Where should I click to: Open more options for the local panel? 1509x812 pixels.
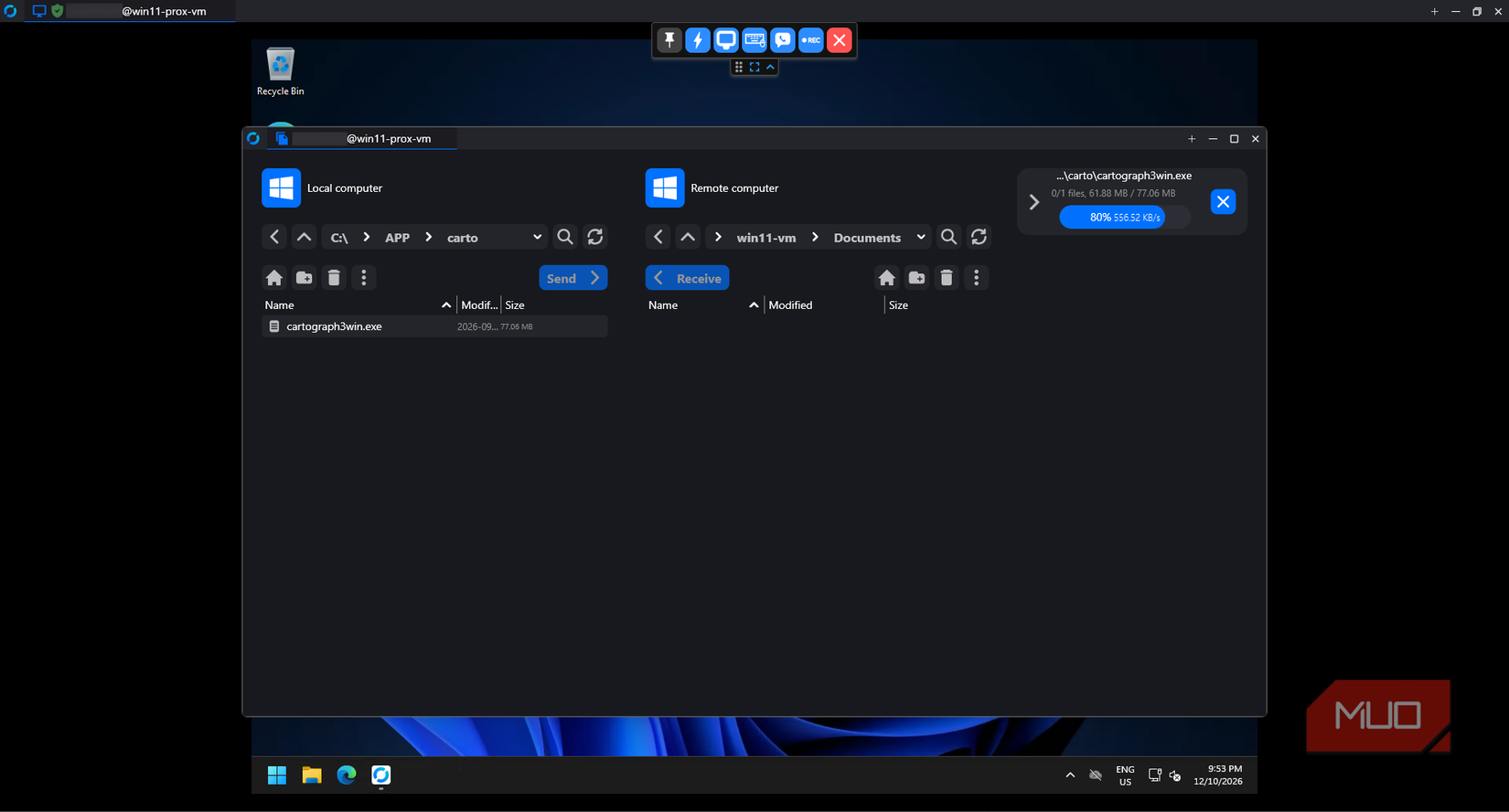coord(364,277)
